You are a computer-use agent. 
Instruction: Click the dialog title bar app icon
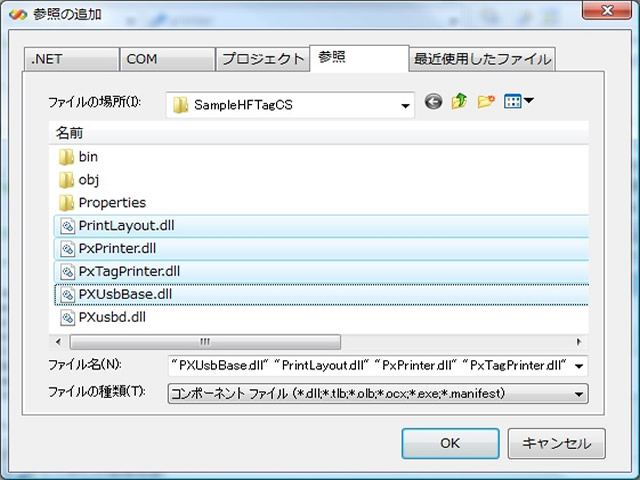coord(18,15)
